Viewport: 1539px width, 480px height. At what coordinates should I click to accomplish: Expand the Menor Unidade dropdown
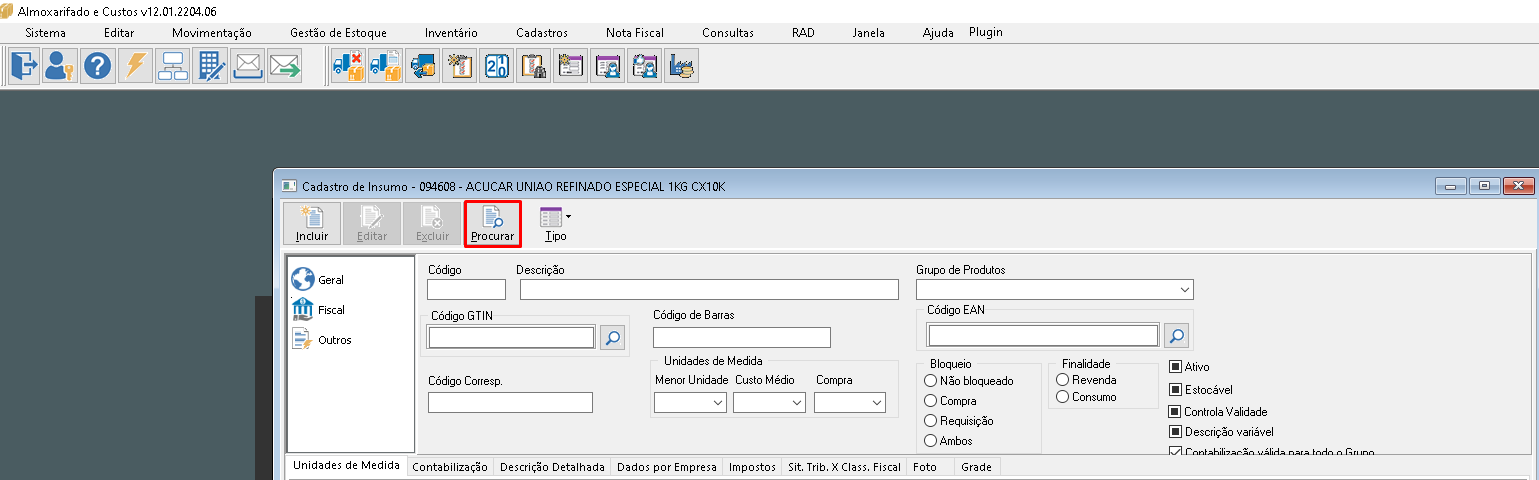coord(718,402)
